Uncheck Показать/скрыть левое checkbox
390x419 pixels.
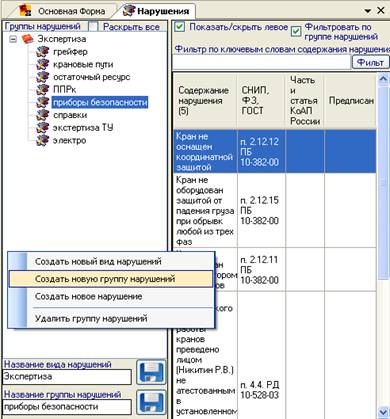(x=180, y=27)
